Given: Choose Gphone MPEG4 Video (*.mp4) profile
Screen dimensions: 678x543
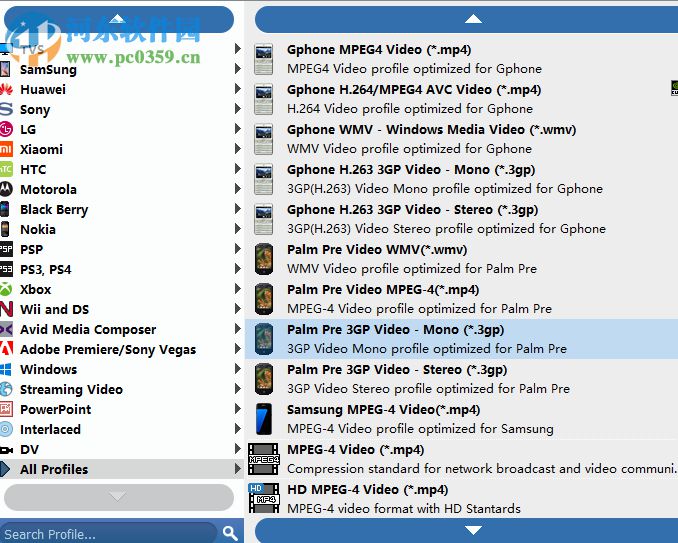Looking at the screenshot, I should pos(461,59).
